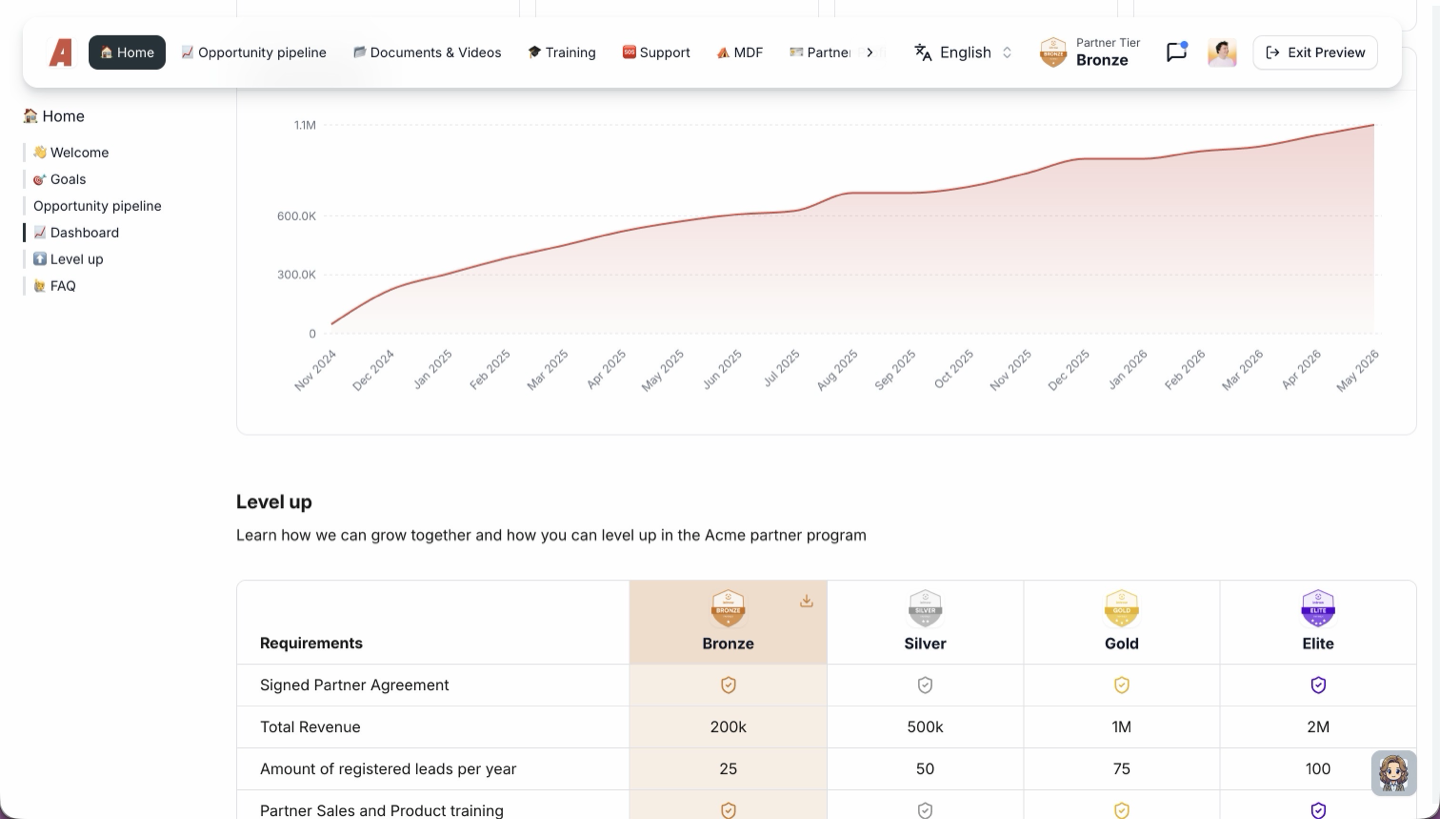1440x819 pixels.
Task: Click the 2M Elite Total Revenue cell
Action: [1318, 727]
